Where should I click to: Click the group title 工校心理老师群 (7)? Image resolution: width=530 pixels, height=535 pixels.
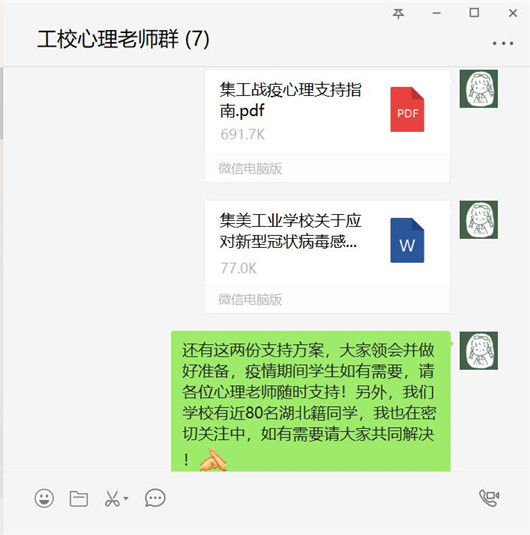coord(123,39)
